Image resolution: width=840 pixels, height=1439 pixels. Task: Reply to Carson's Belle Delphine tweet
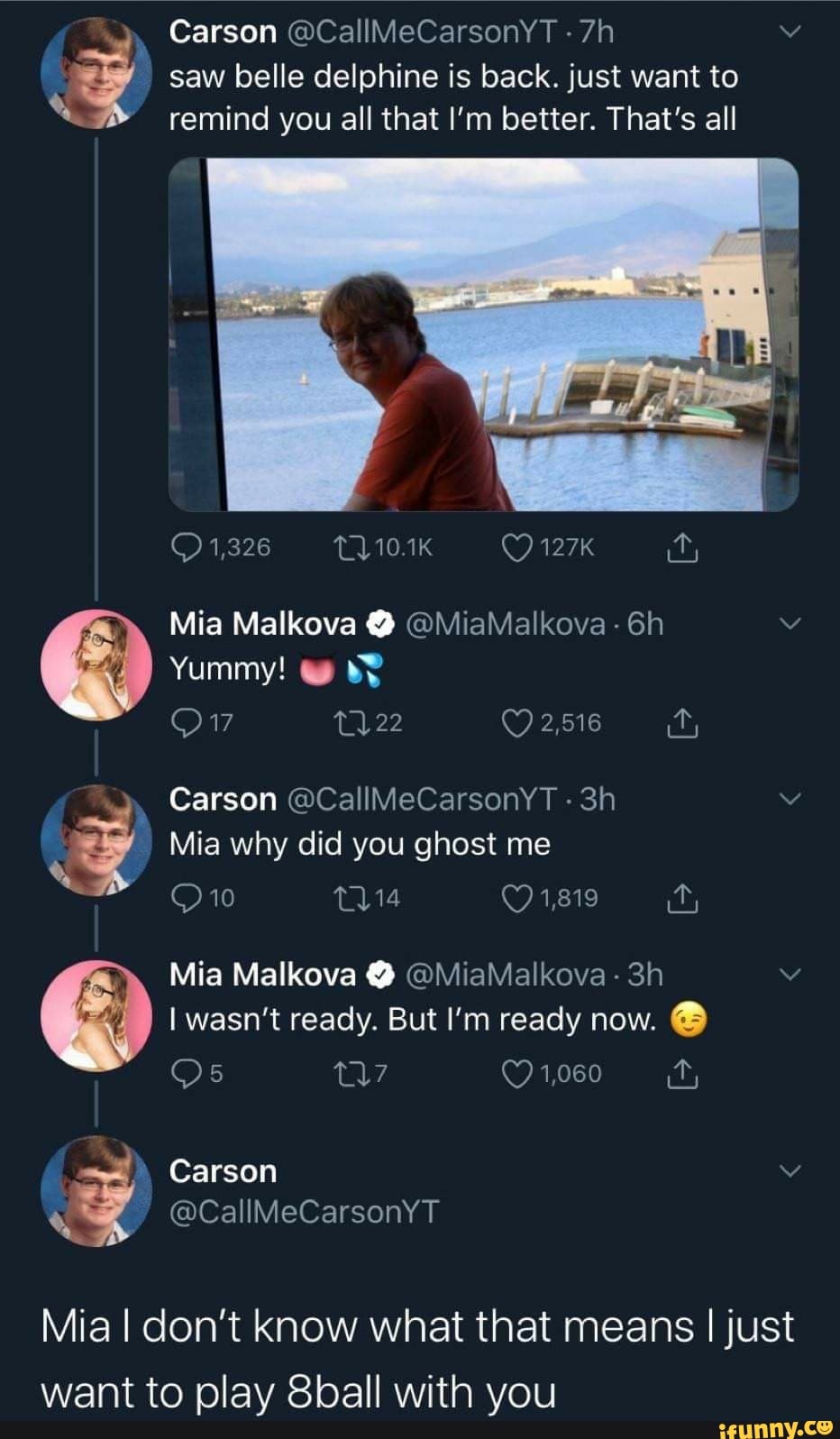tap(187, 547)
